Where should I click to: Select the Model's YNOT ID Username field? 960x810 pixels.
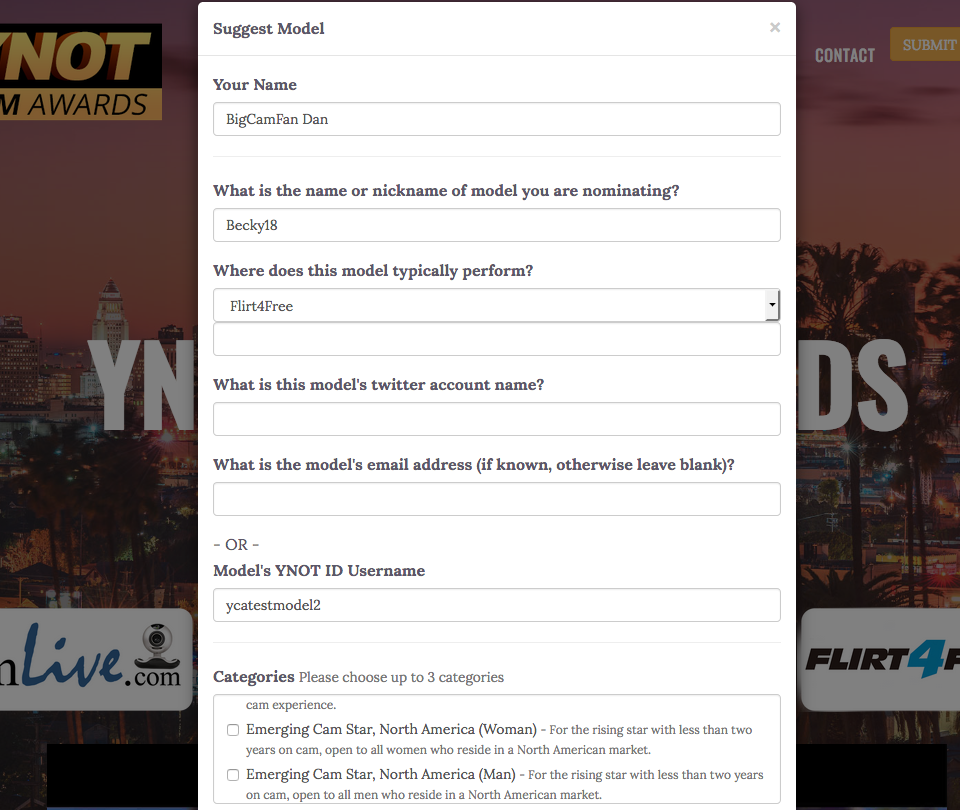pyautogui.click(x=496, y=605)
